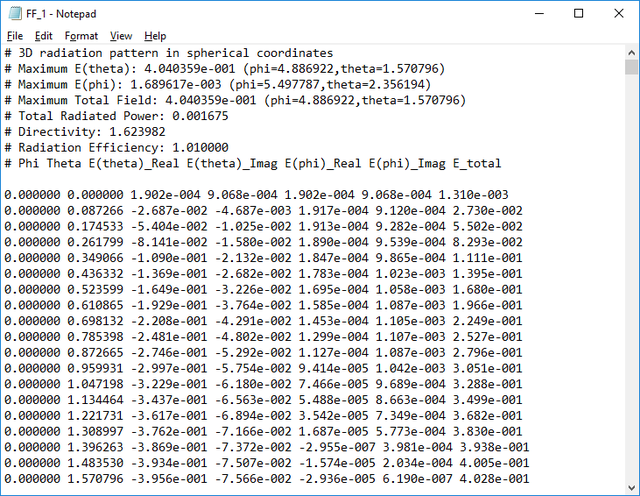Screen dimensions: 640x496
Task: Click the Radiation Efficiency value 1.010000
Action: [200, 147]
